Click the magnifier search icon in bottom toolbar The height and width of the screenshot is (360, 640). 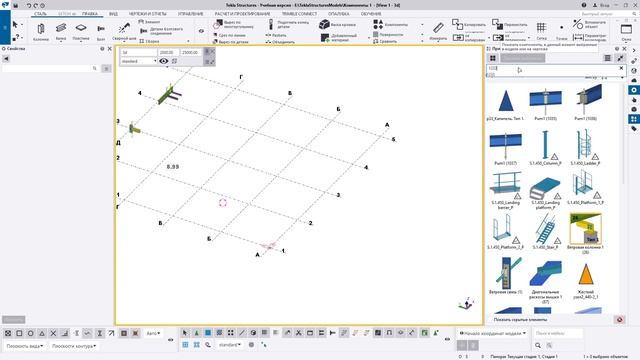[538, 345]
